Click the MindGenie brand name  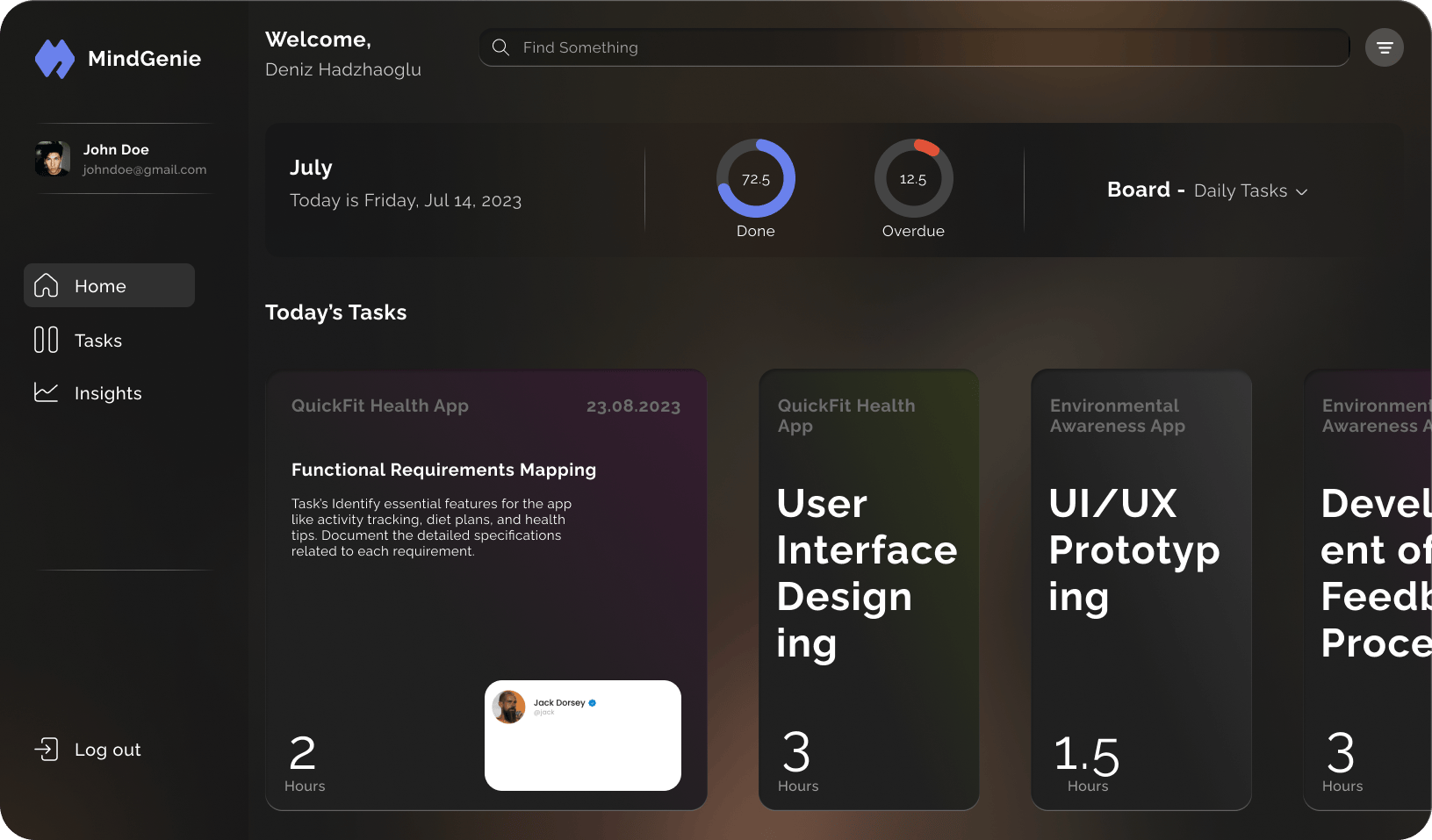click(x=144, y=59)
